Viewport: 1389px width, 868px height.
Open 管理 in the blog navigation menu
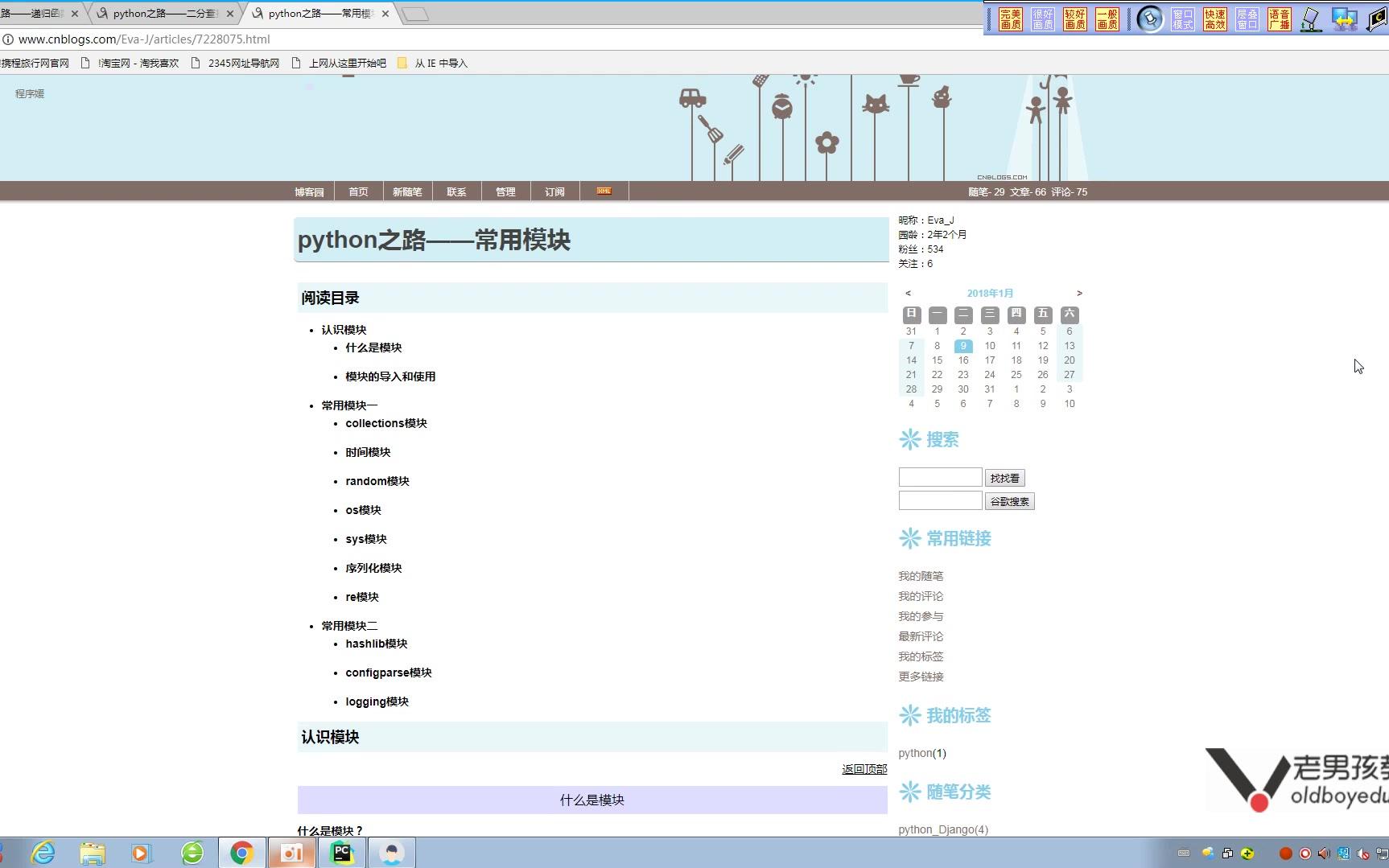[505, 191]
